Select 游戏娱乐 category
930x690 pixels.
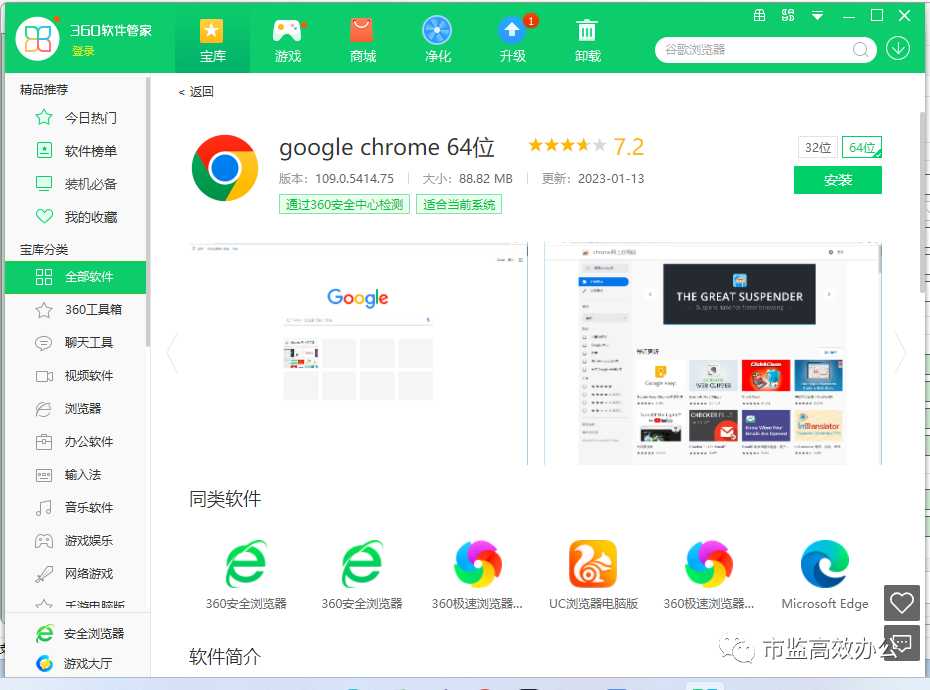pos(76,541)
